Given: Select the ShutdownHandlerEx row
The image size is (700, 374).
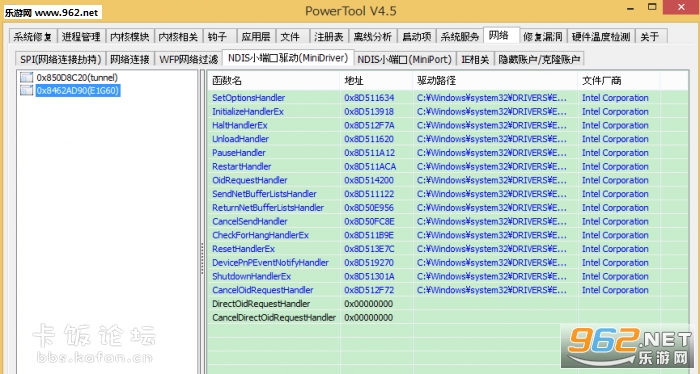Looking at the screenshot, I should 448,276.
